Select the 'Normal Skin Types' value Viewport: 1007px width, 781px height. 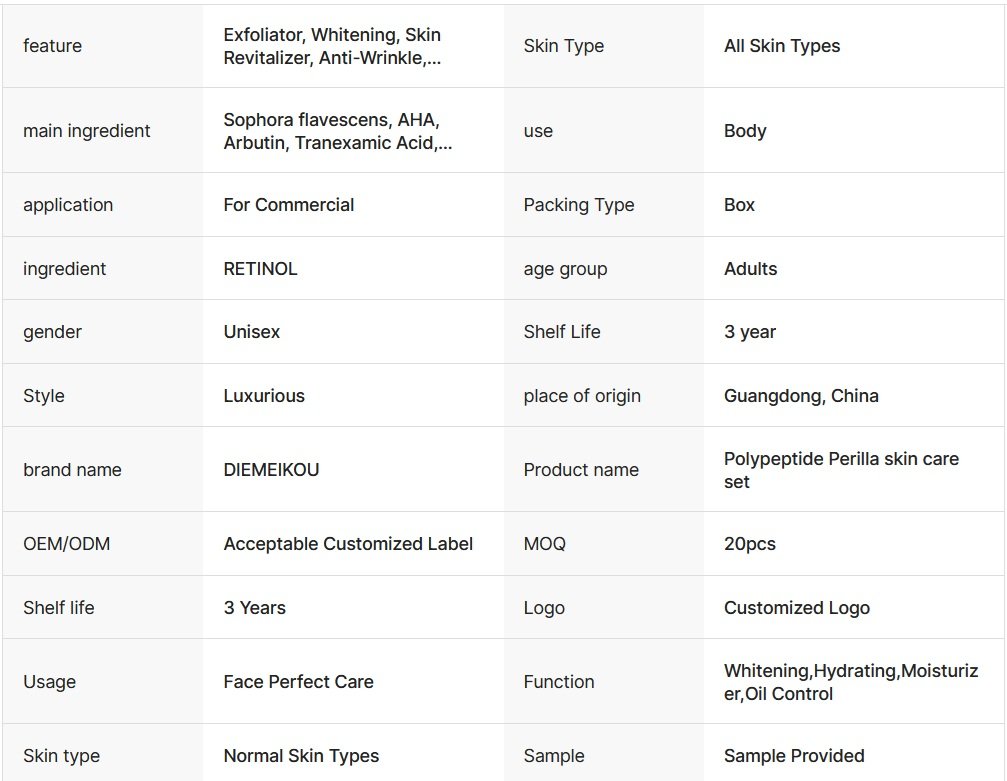[301, 756]
